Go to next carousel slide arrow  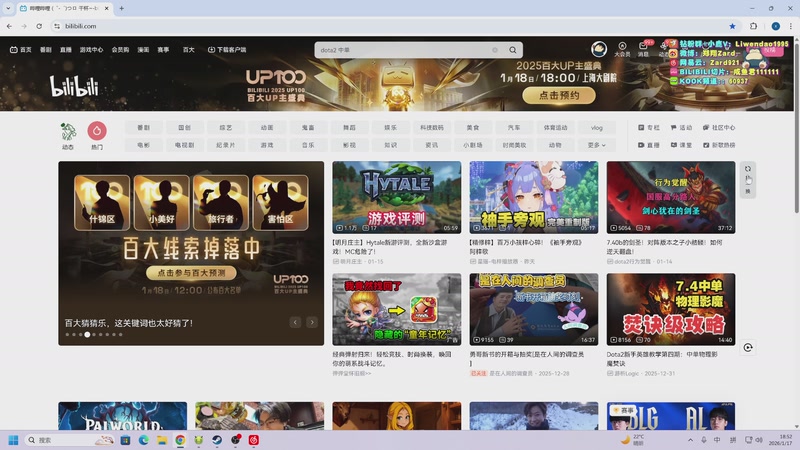coord(312,322)
